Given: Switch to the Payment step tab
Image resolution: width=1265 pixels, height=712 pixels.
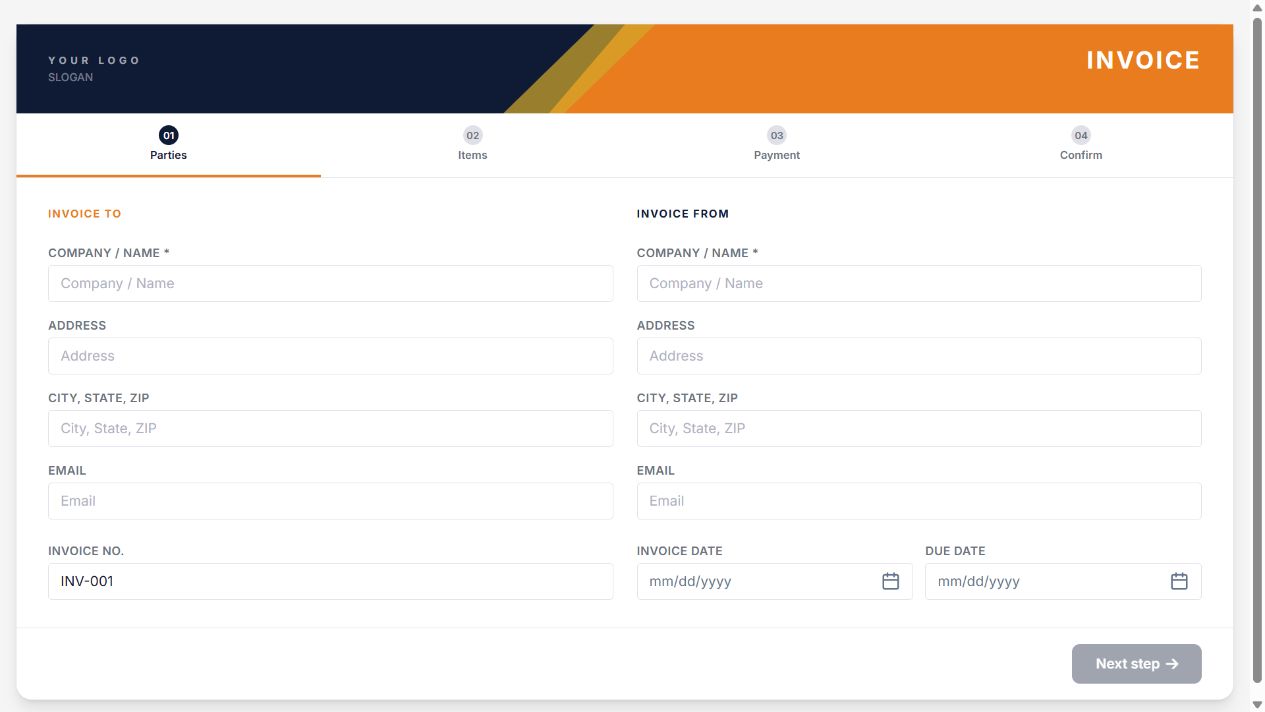Looking at the screenshot, I should pyautogui.click(x=777, y=145).
